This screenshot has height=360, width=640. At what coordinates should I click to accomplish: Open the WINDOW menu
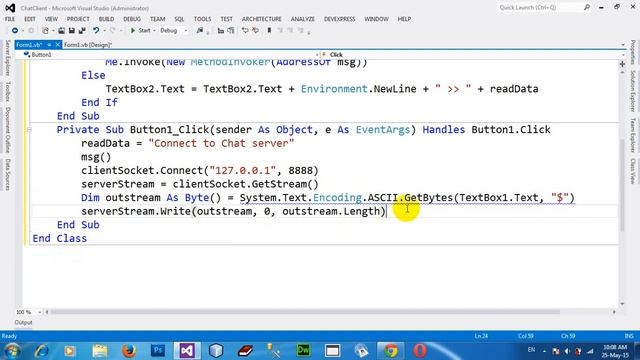click(x=376, y=19)
